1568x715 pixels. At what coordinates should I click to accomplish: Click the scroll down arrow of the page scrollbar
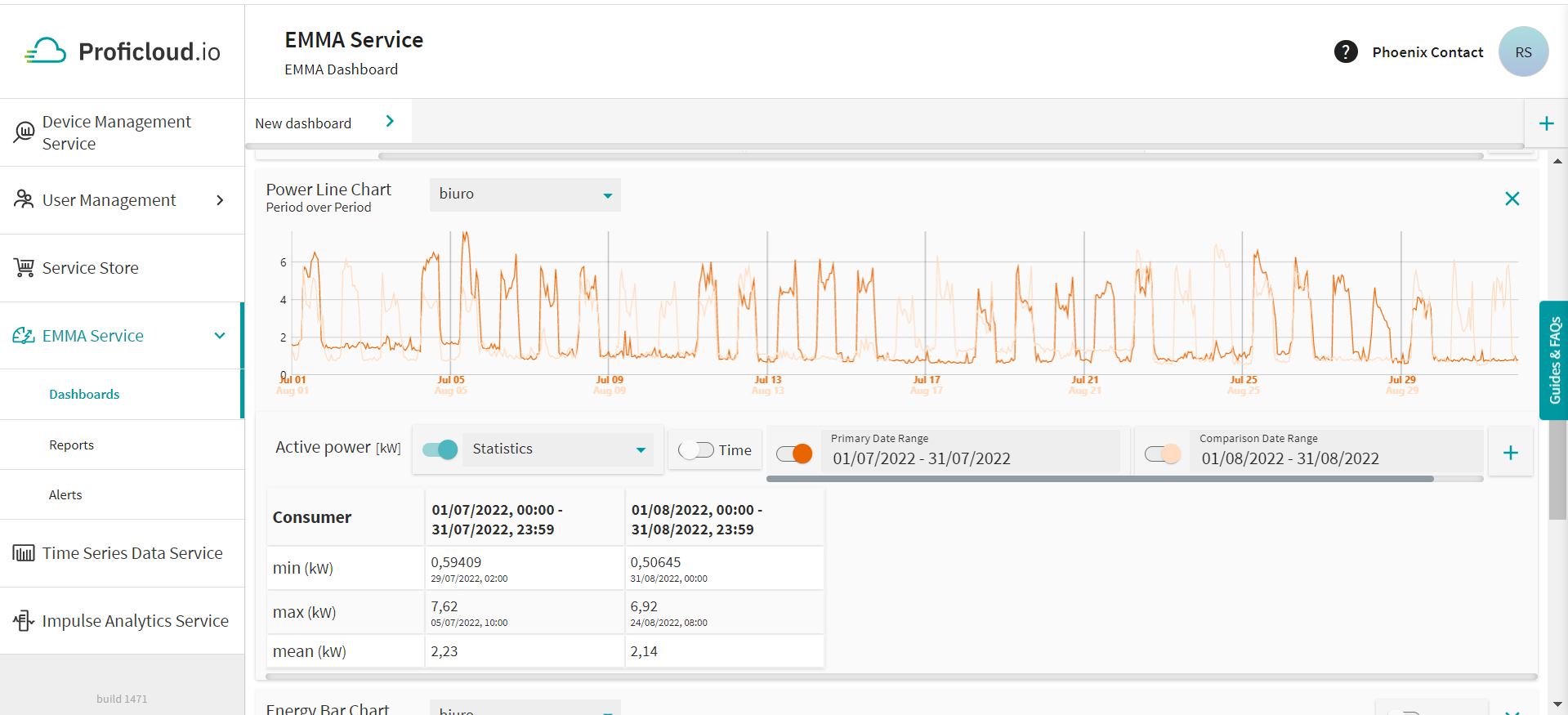1557,704
